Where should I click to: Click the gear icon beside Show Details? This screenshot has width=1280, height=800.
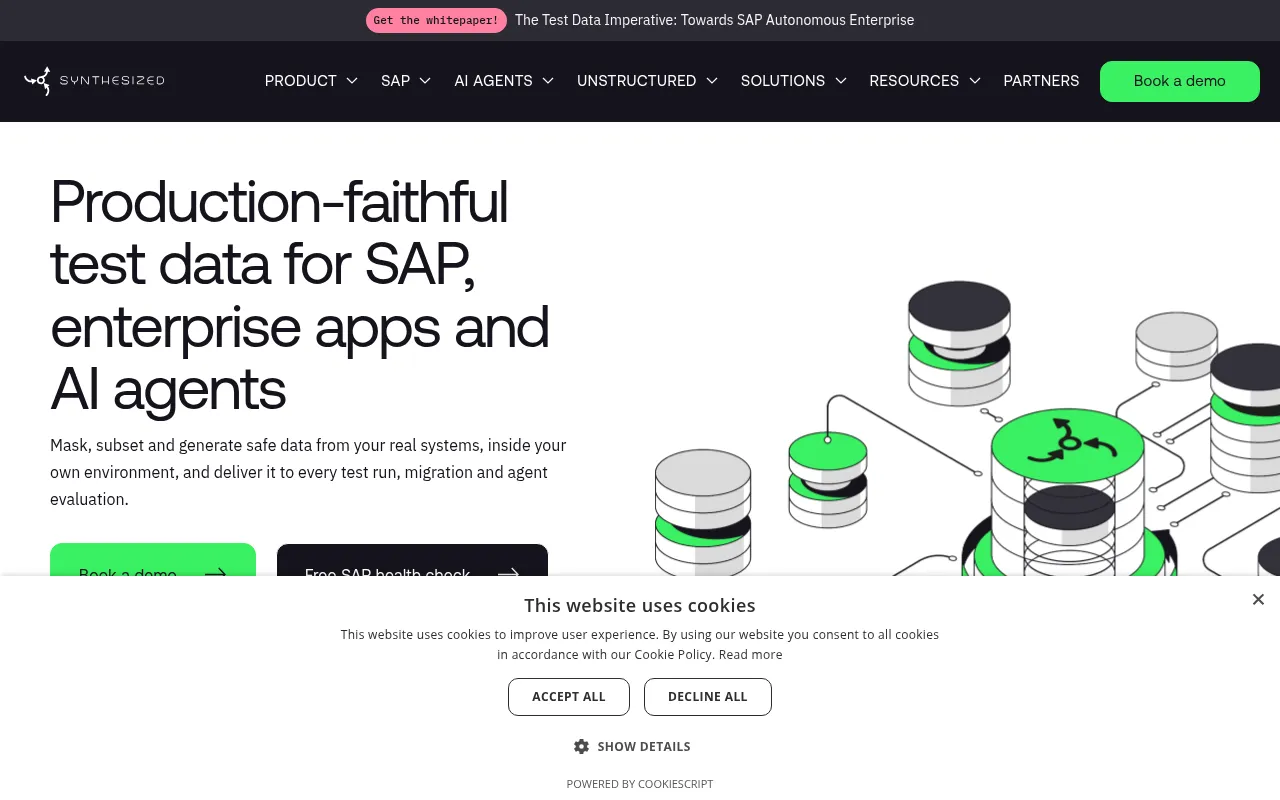tap(581, 746)
